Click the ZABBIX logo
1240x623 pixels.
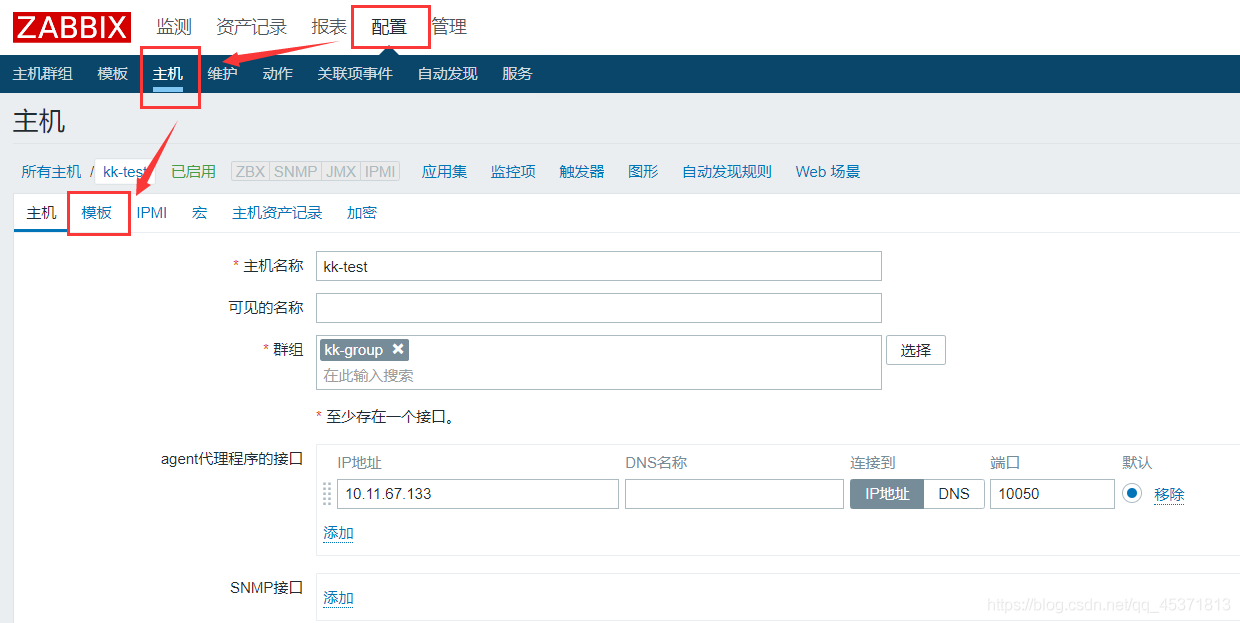pyautogui.click(x=71, y=27)
